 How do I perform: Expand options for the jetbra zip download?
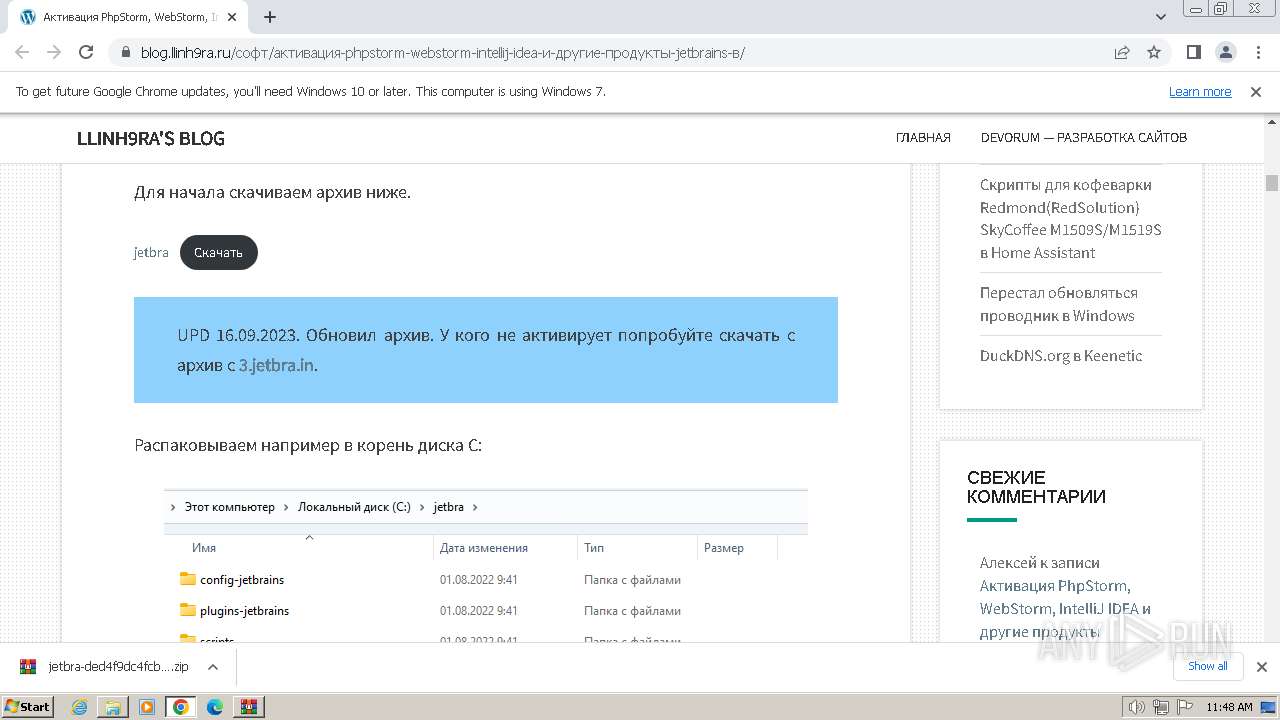click(x=212, y=667)
